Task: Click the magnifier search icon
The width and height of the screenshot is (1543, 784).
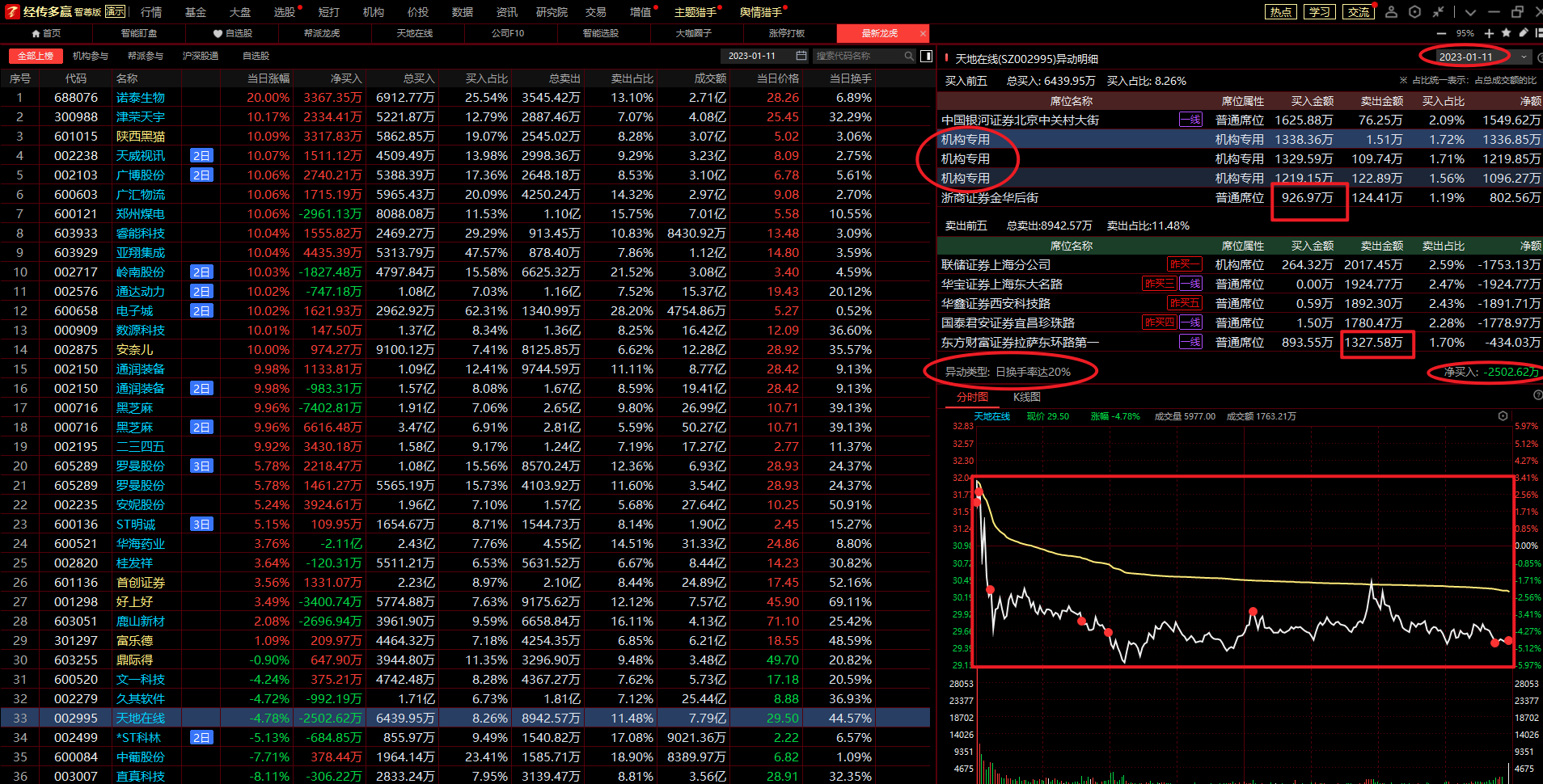Action: pos(909,56)
